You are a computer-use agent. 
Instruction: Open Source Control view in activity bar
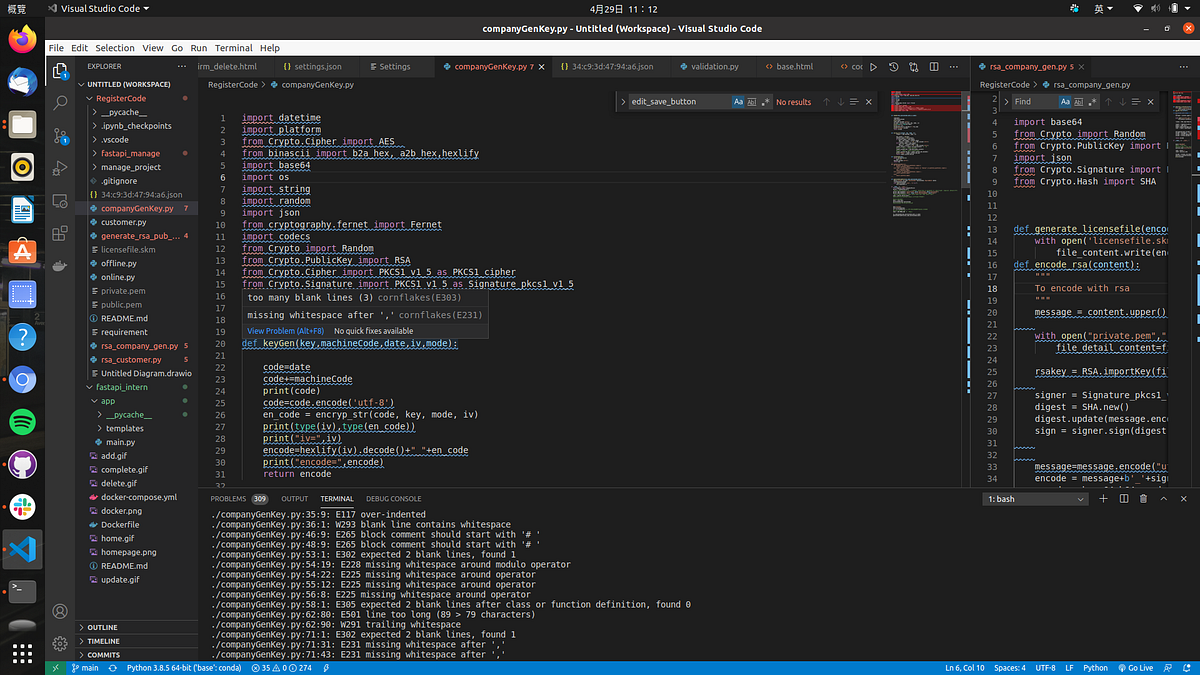coord(60,135)
